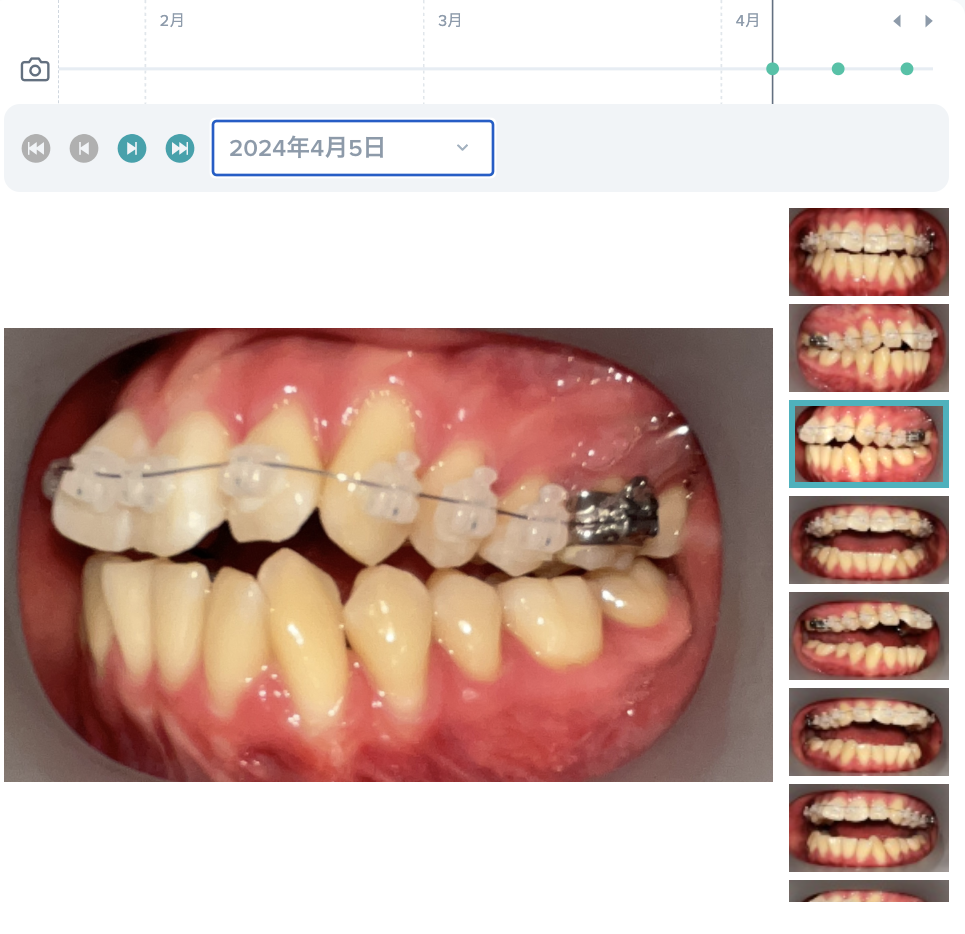Click the 2月 month label

pyautogui.click(x=172, y=20)
